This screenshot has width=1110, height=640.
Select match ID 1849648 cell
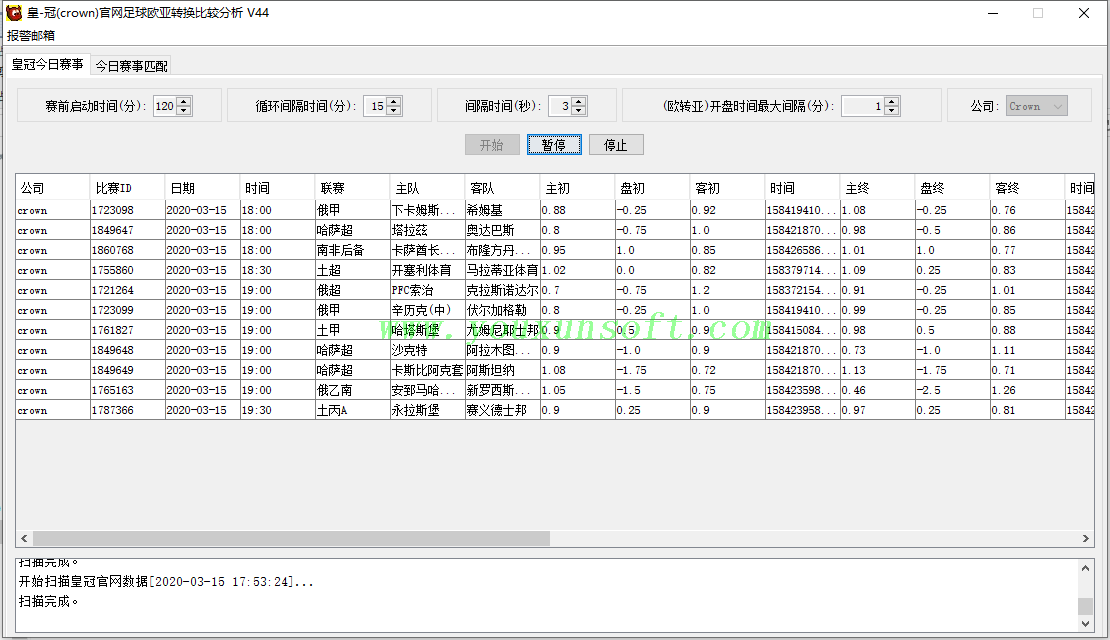(127, 350)
